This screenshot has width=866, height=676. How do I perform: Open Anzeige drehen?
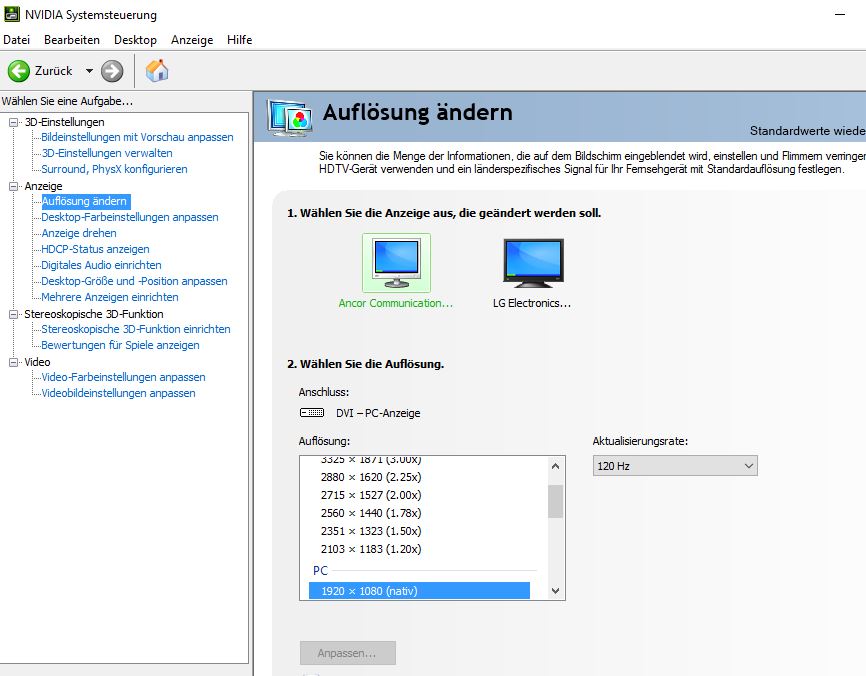pyautogui.click(x=79, y=233)
